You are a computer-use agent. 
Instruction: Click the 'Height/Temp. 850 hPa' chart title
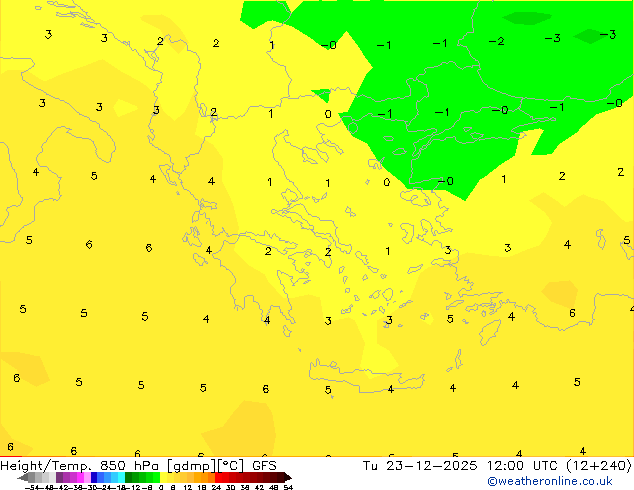click(79, 466)
